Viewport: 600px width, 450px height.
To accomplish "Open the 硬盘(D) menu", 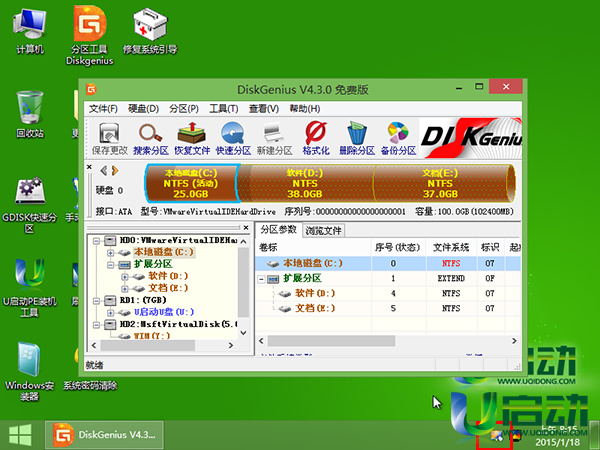I will coord(143,109).
